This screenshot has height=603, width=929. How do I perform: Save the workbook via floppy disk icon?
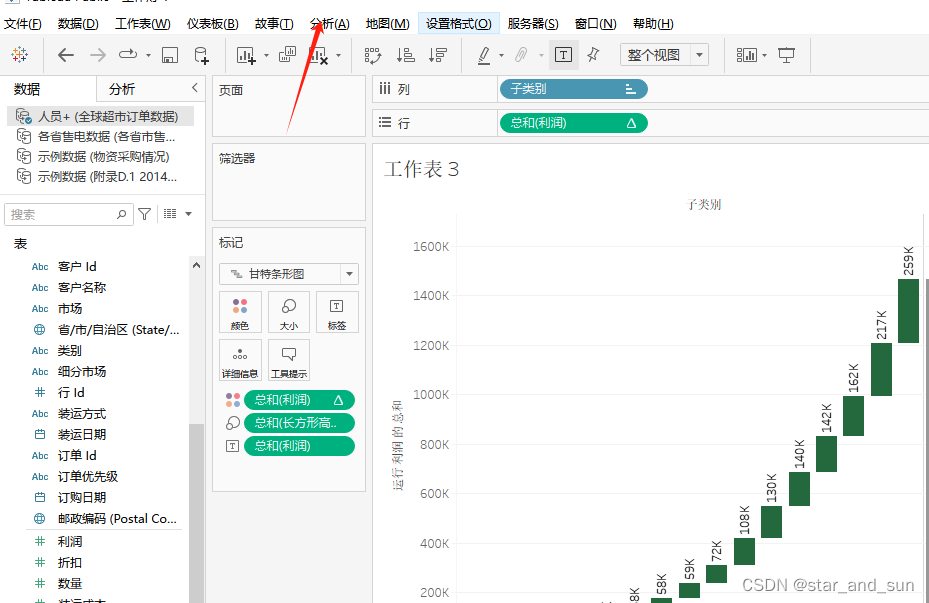point(170,56)
